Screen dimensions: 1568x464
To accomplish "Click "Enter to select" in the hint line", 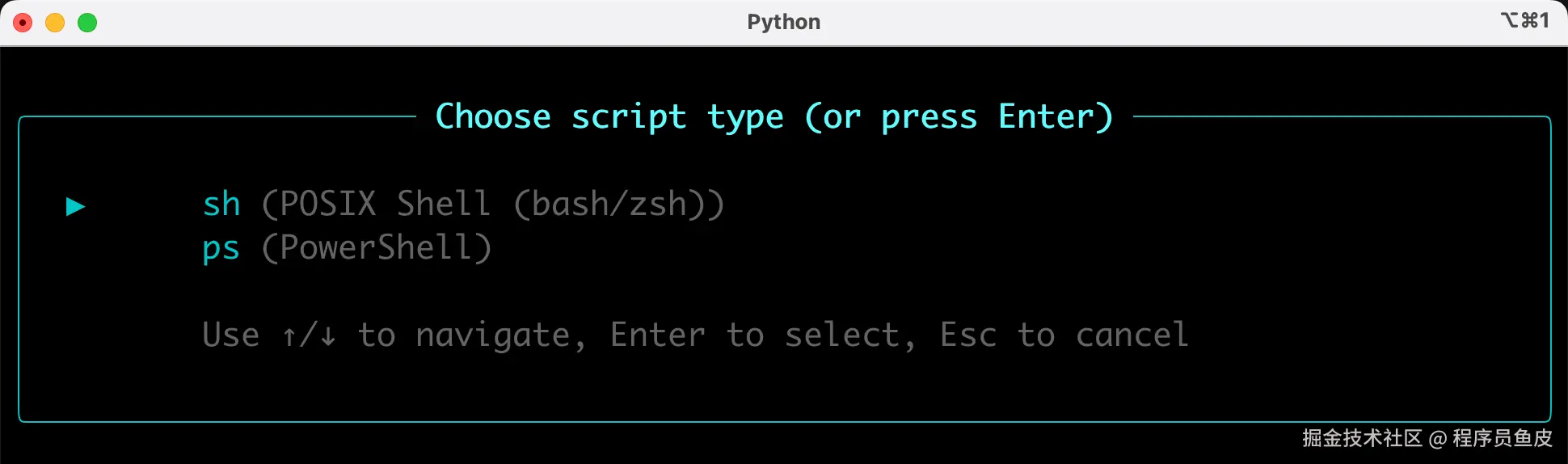I will point(754,335).
